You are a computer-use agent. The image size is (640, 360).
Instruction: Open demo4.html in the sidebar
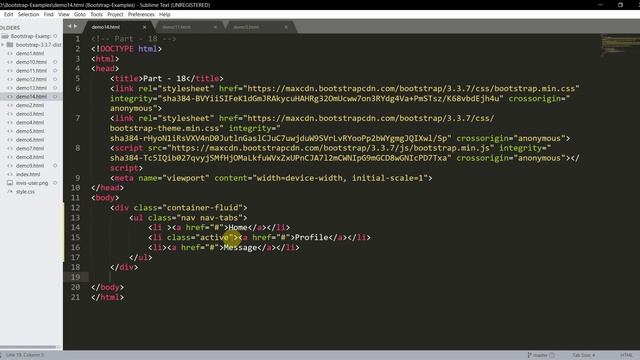(x=30, y=122)
